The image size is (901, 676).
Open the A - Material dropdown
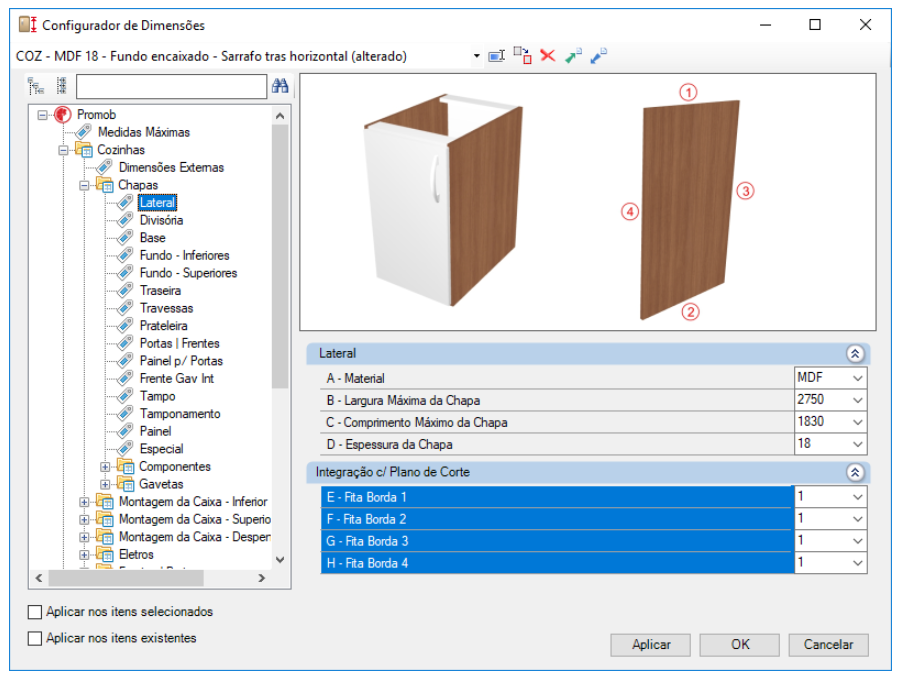point(857,378)
